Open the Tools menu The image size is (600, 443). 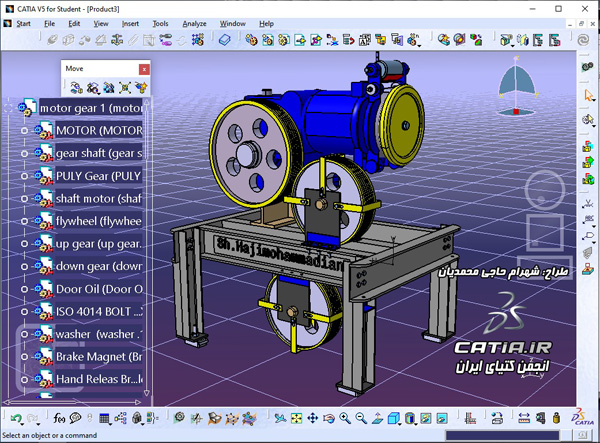tap(160, 24)
